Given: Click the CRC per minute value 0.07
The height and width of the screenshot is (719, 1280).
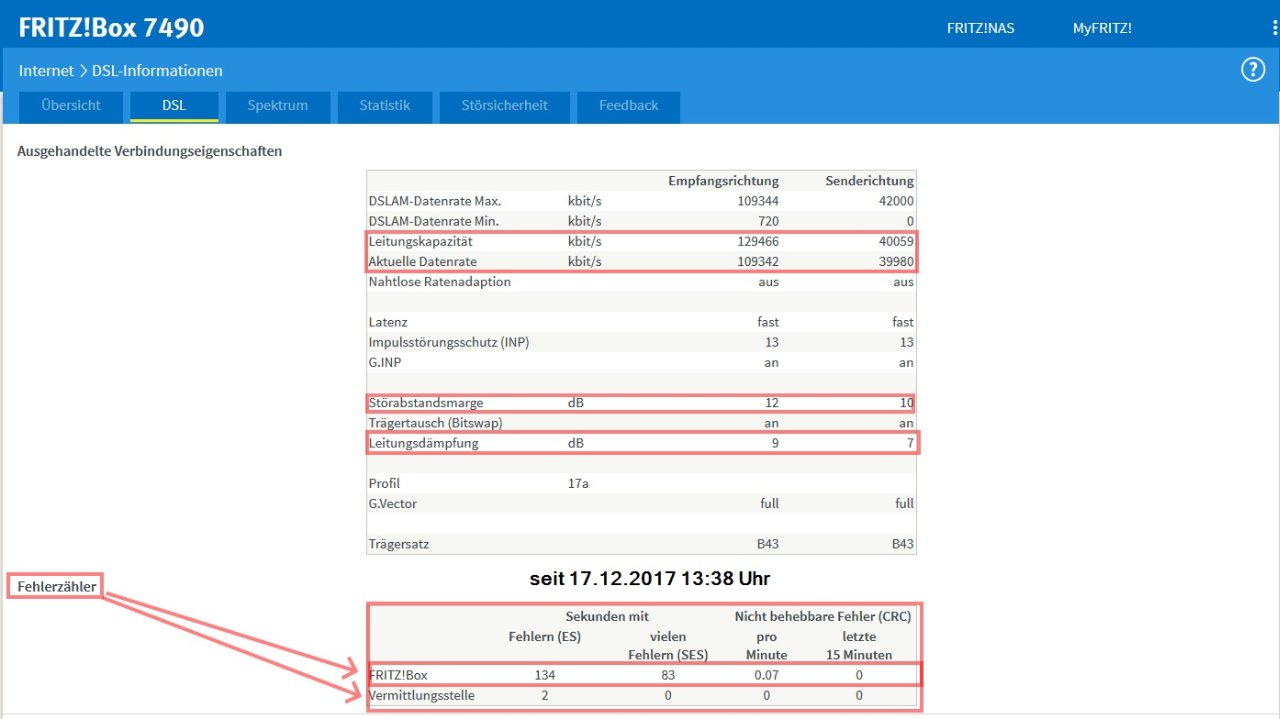Looking at the screenshot, I should [767, 675].
